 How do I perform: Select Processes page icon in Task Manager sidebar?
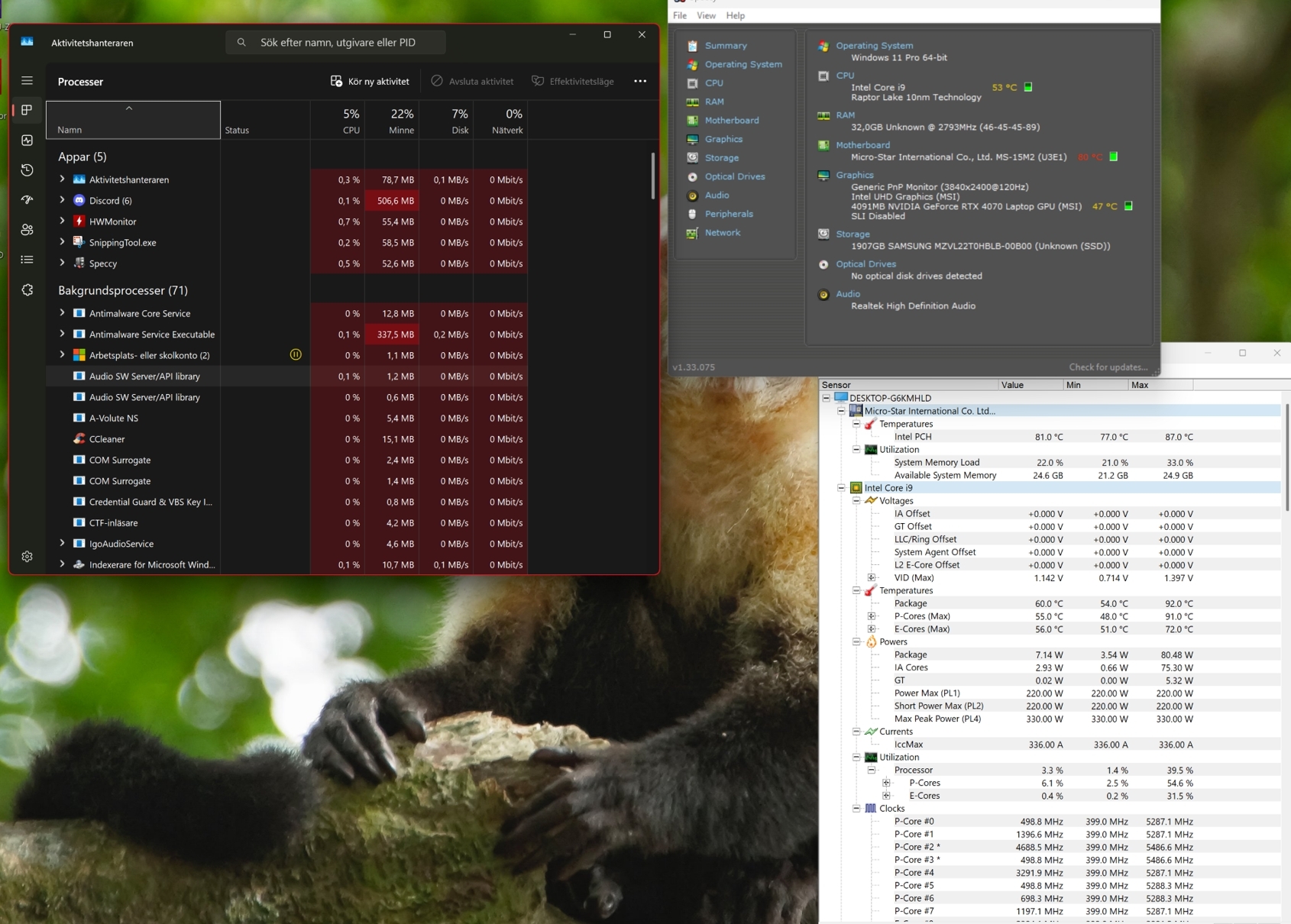tap(27, 110)
